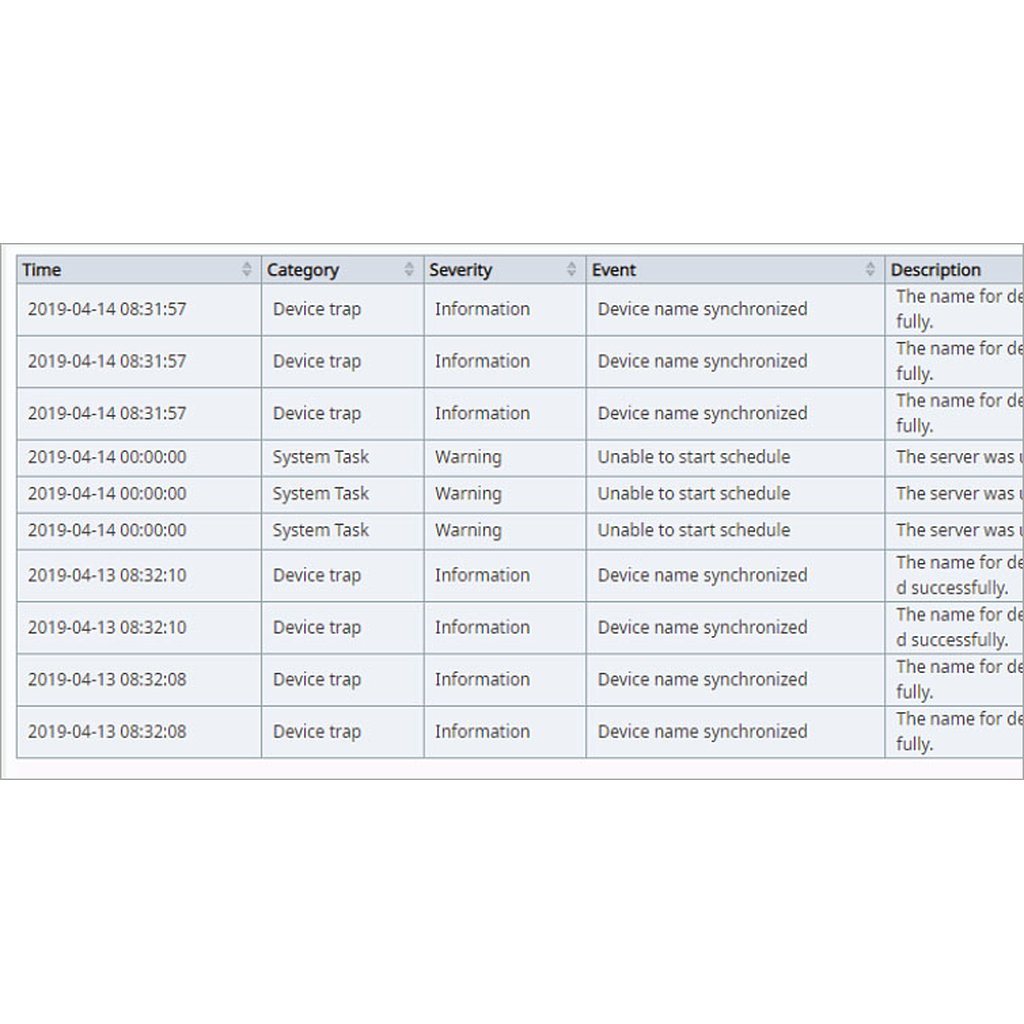Sort the Severity column ascending

point(571,265)
